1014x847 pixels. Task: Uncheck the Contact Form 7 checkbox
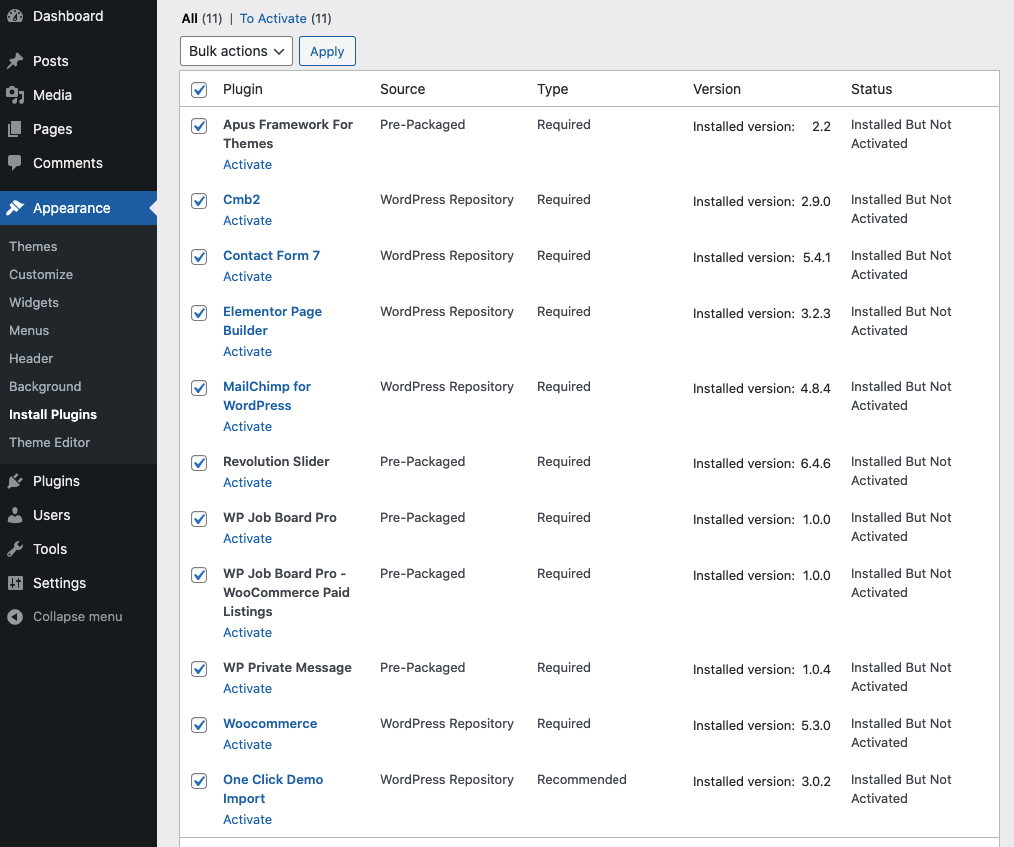coord(199,257)
